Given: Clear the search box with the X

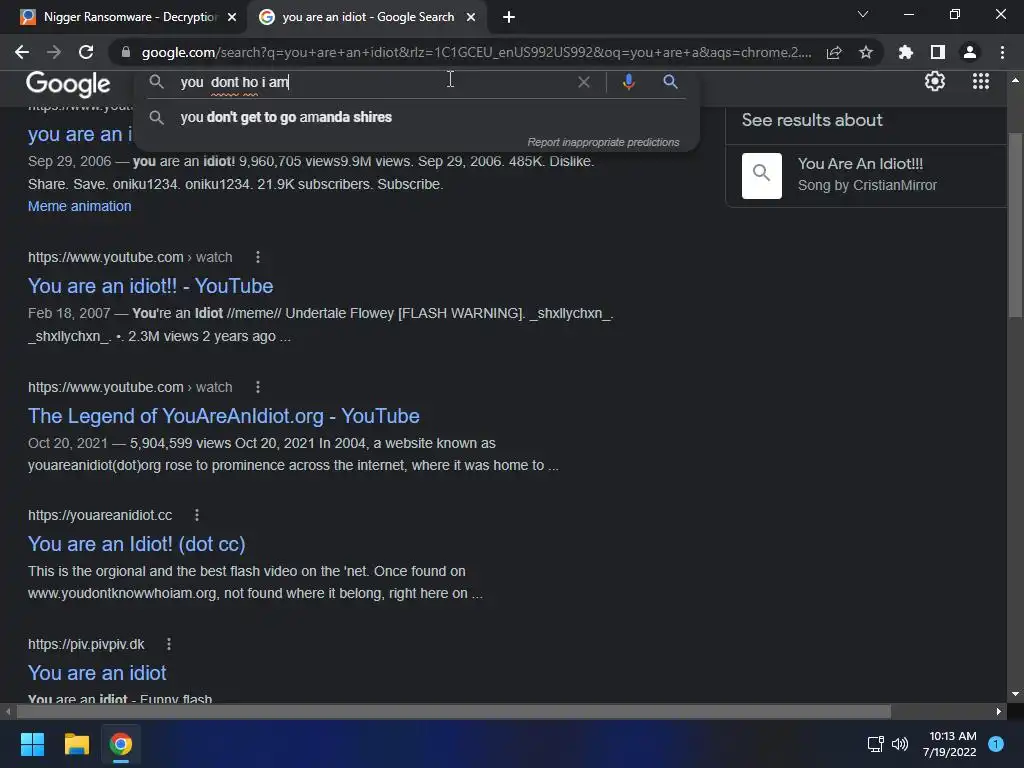Looking at the screenshot, I should (x=584, y=82).
